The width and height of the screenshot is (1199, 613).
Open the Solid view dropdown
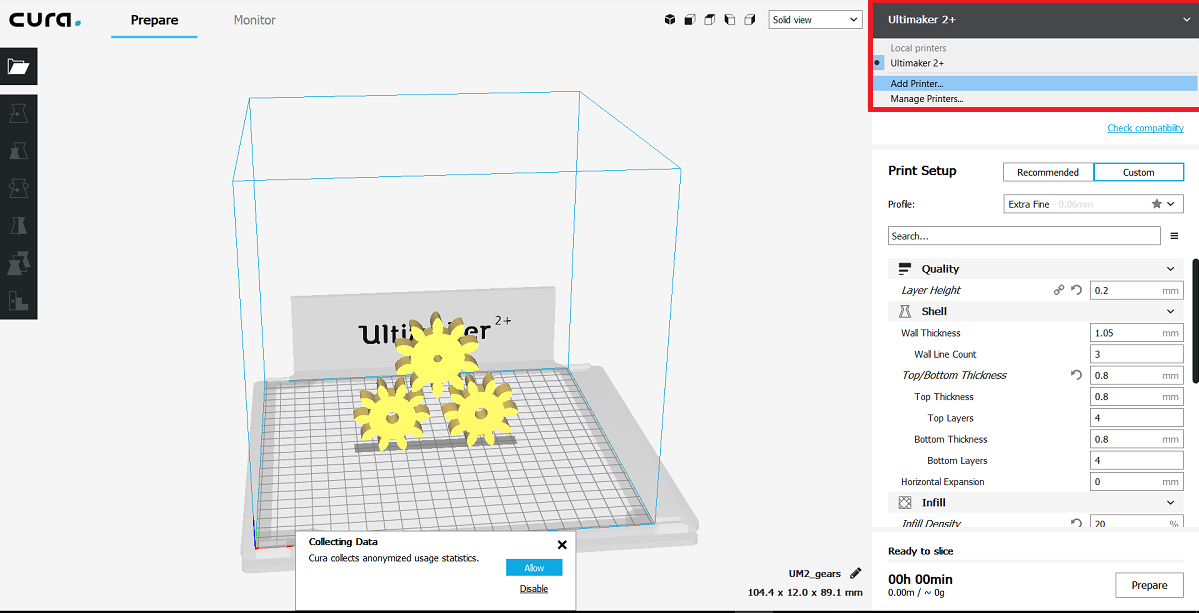(x=815, y=20)
